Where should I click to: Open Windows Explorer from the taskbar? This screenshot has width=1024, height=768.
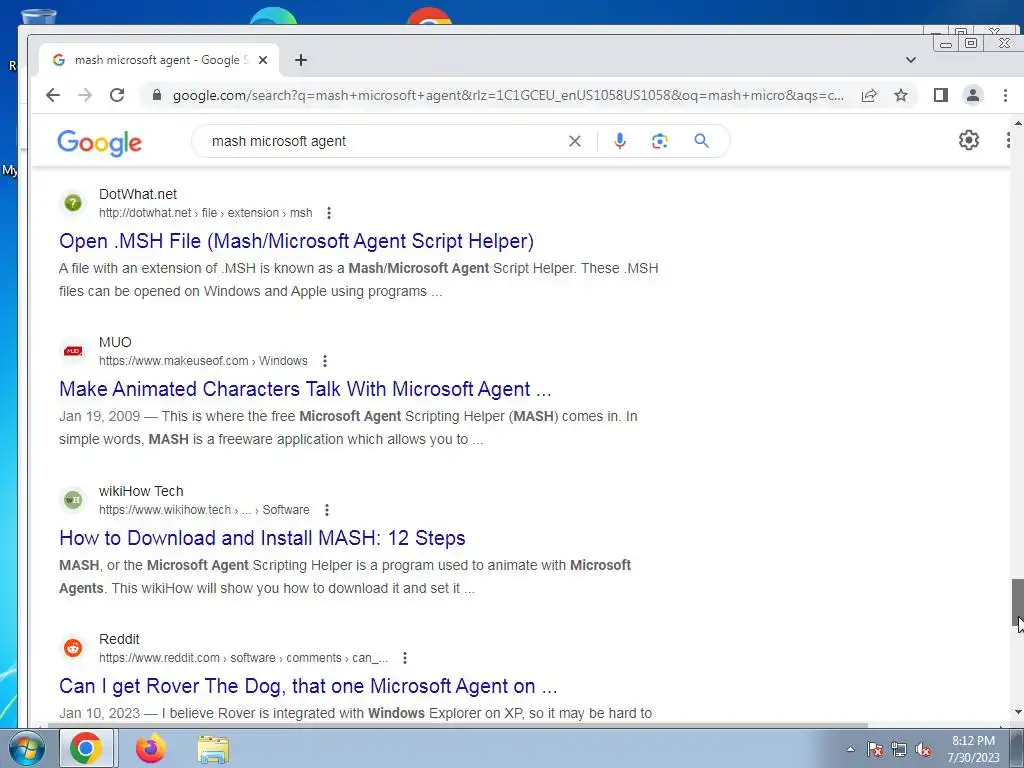pos(213,750)
